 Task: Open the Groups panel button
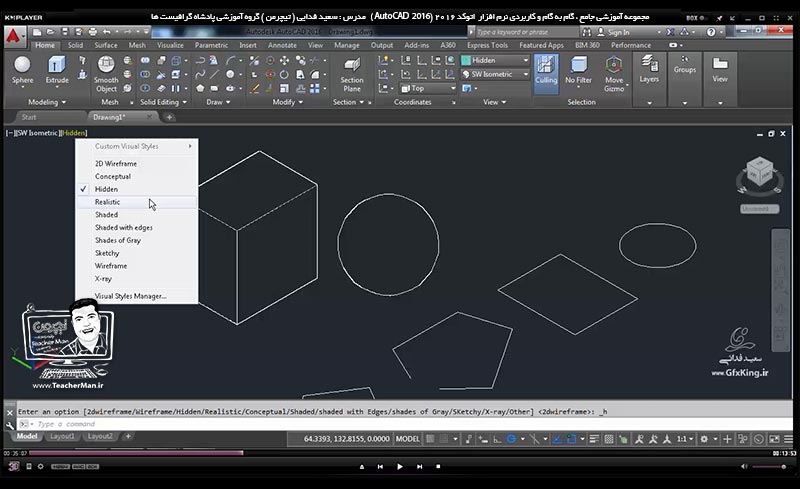click(x=685, y=65)
